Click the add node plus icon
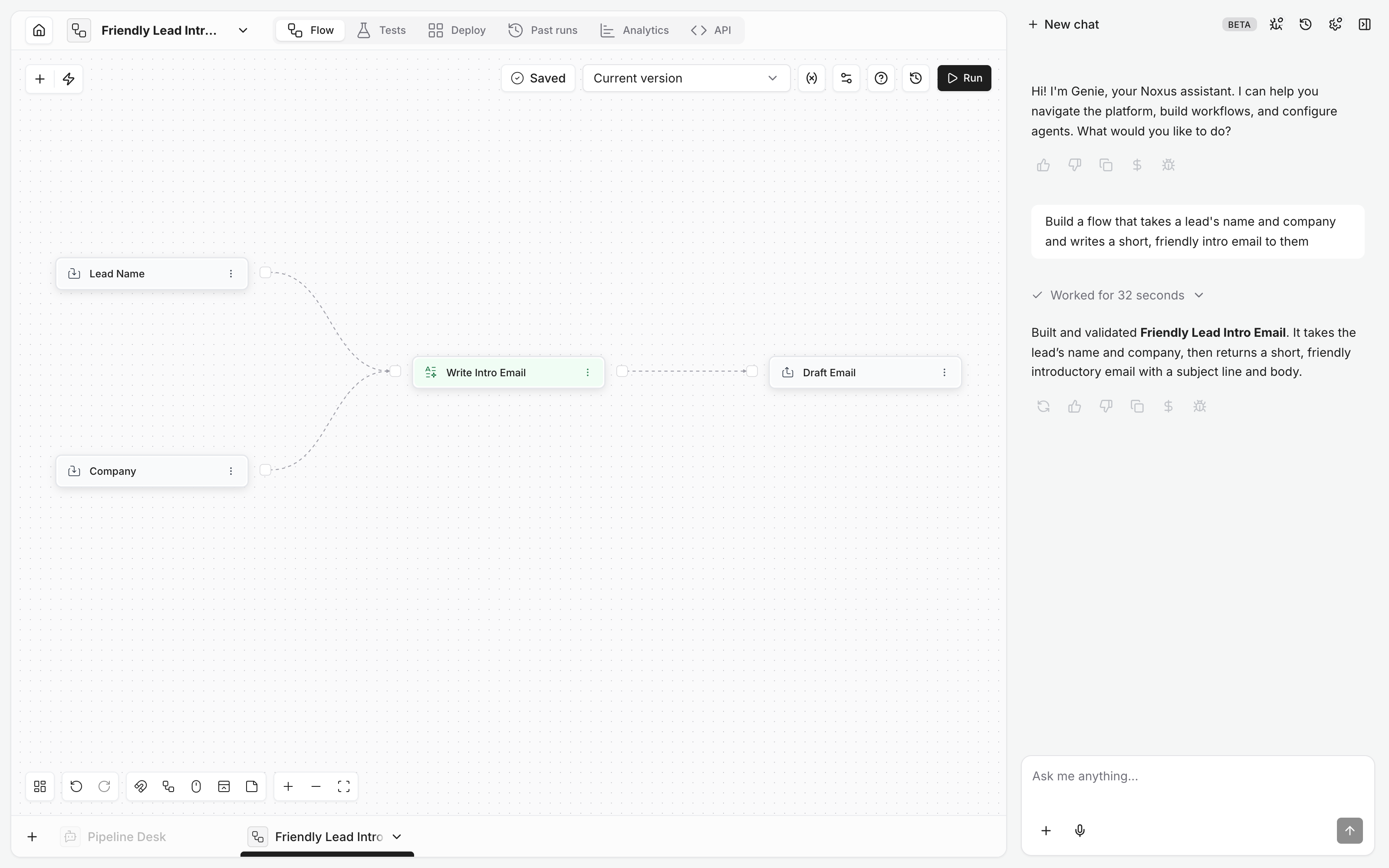This screenshot has height=868, width=1389. tap(39, 79)
